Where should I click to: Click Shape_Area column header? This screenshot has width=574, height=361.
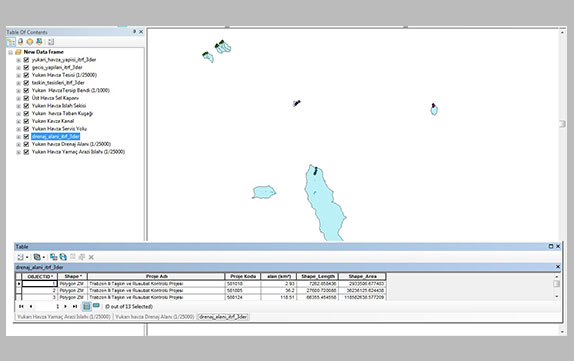[x=362, y=276]
